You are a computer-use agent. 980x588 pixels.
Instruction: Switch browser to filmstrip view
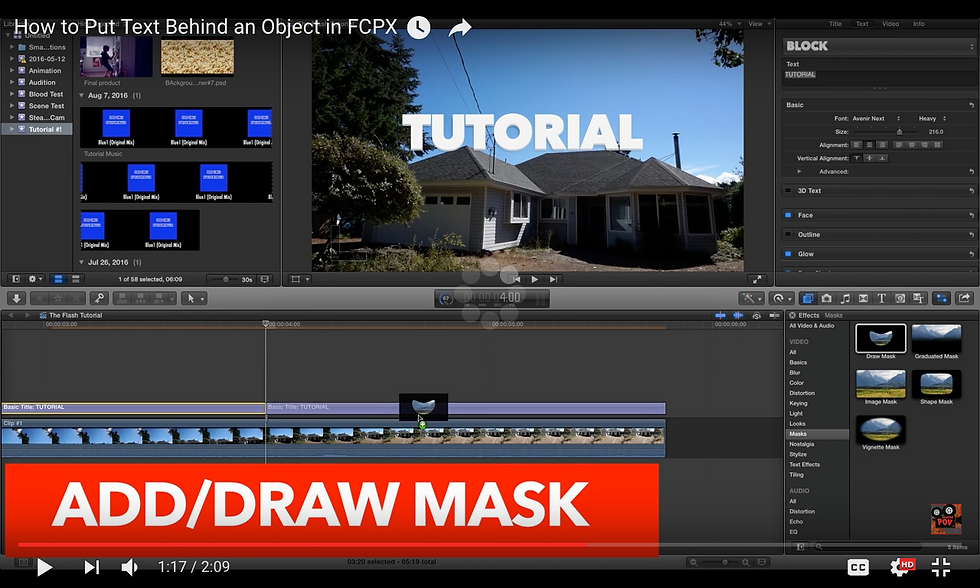[58, 279]
